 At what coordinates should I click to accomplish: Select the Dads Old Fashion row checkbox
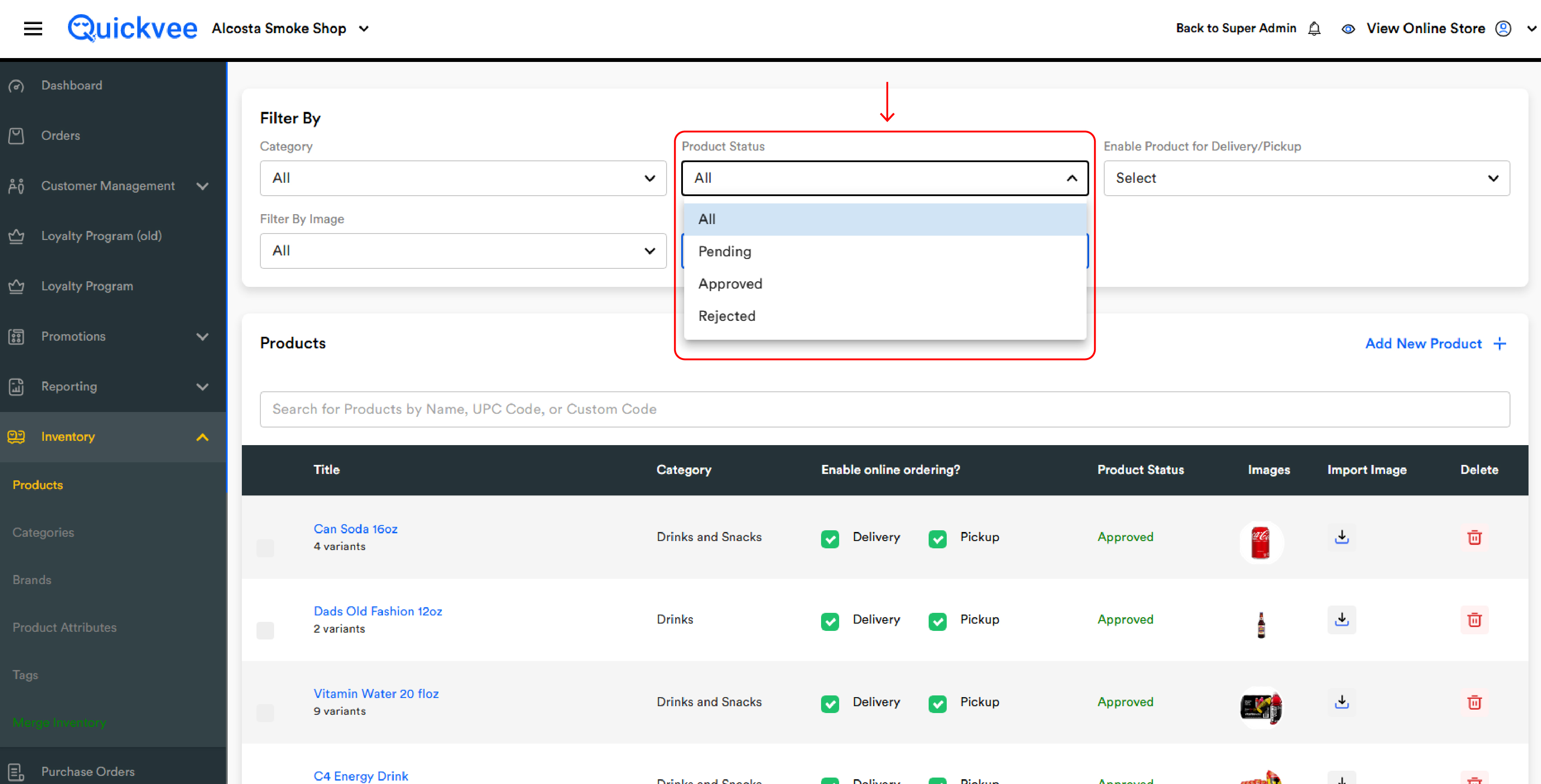(265, 630)
